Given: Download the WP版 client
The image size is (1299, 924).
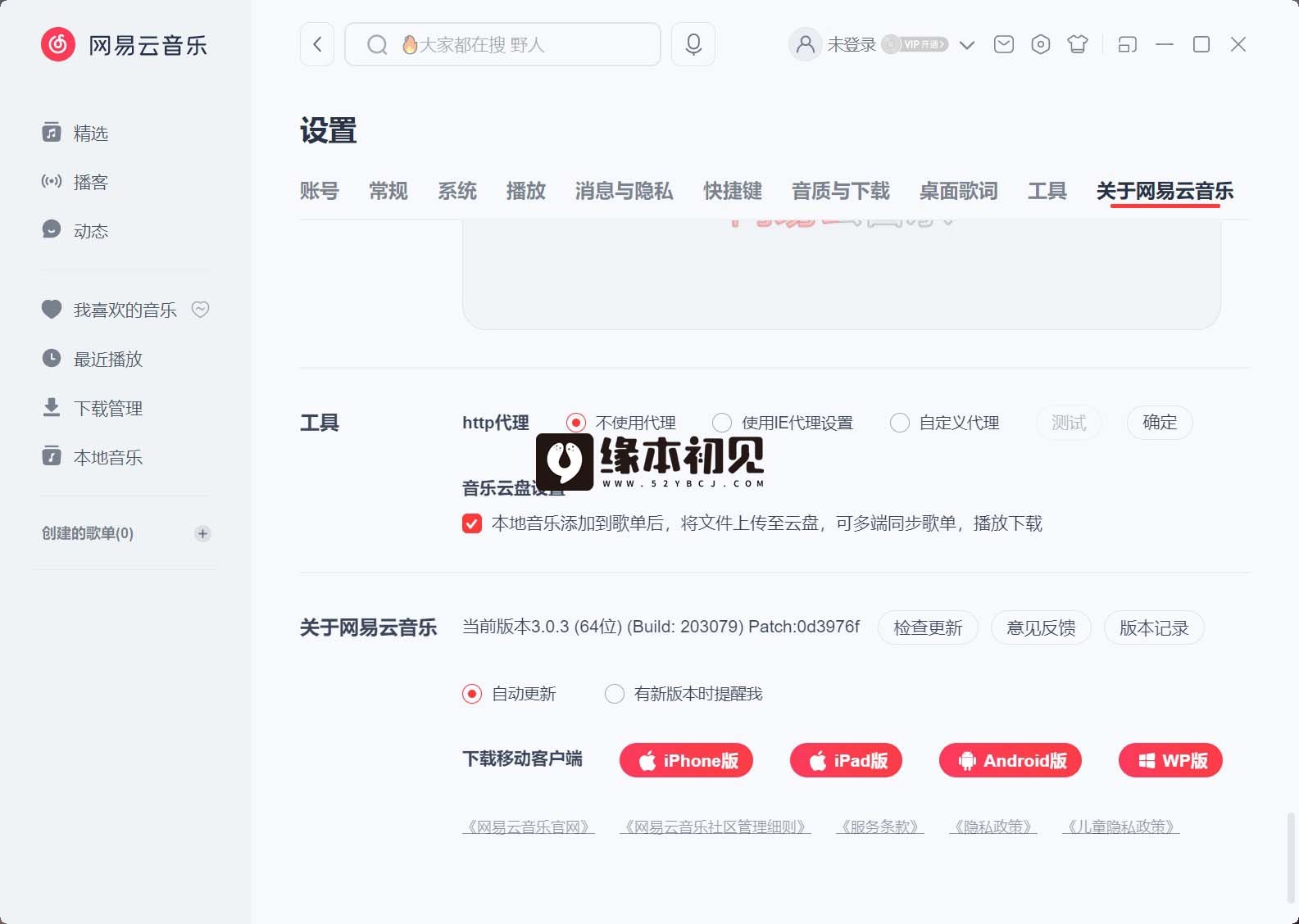Looking at the screenshot, I should point(1170,760).
